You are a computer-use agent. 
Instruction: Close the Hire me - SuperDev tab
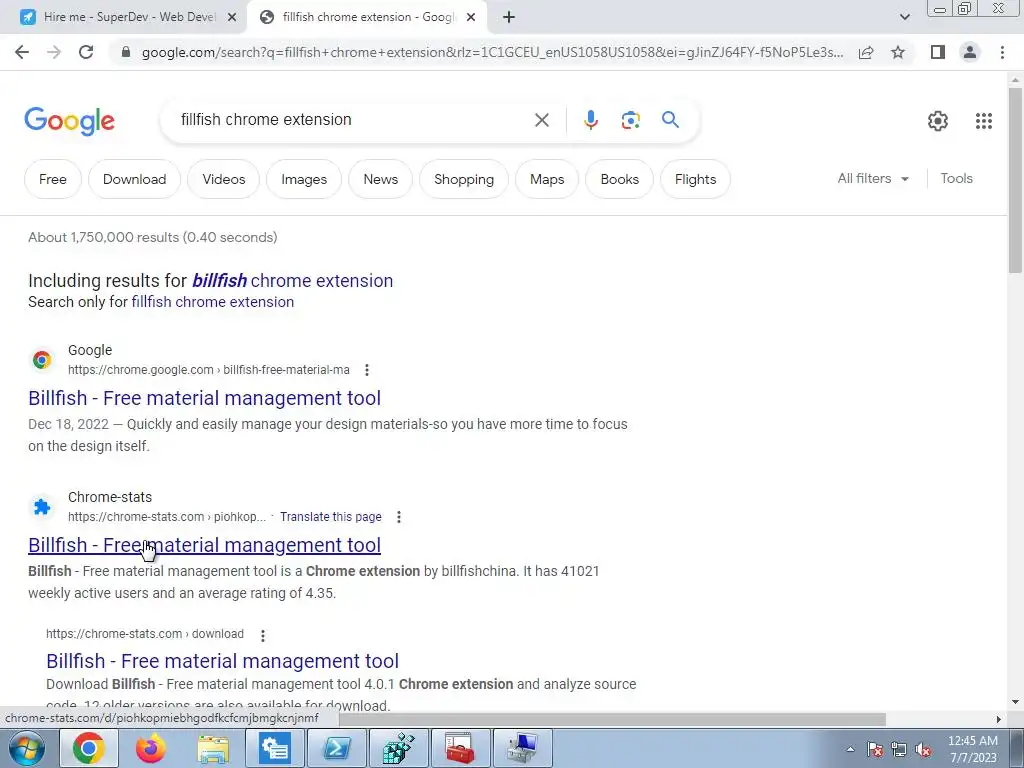tap(232, 17)
